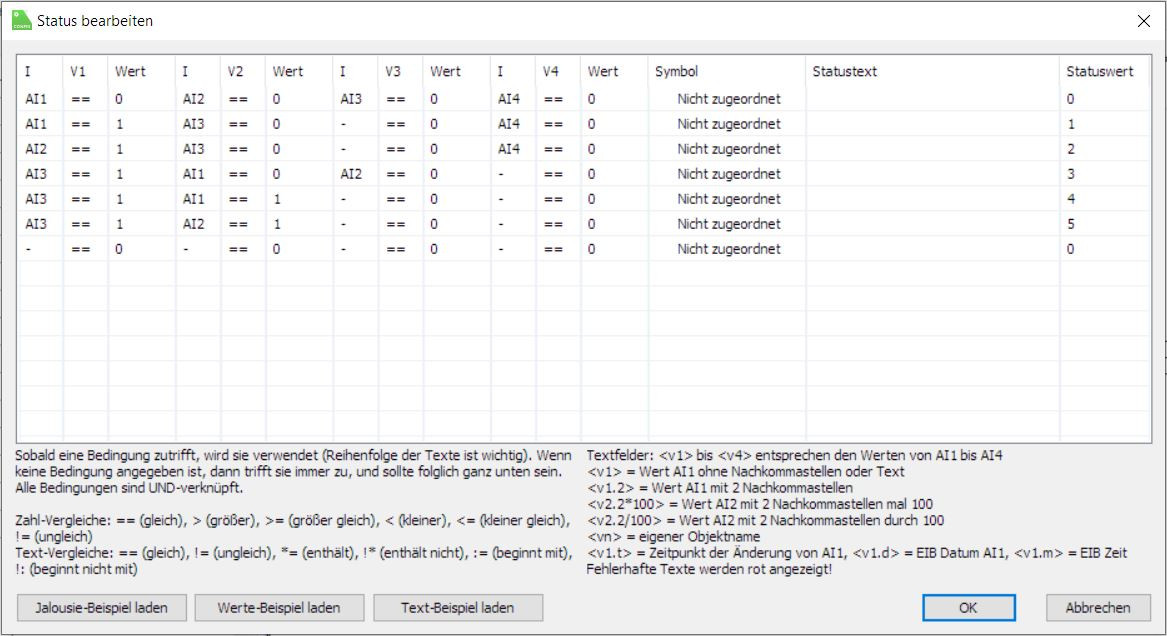Click the application icon in title bar
This screenshot has width=1167, height=636.
[x=22, y=21]
